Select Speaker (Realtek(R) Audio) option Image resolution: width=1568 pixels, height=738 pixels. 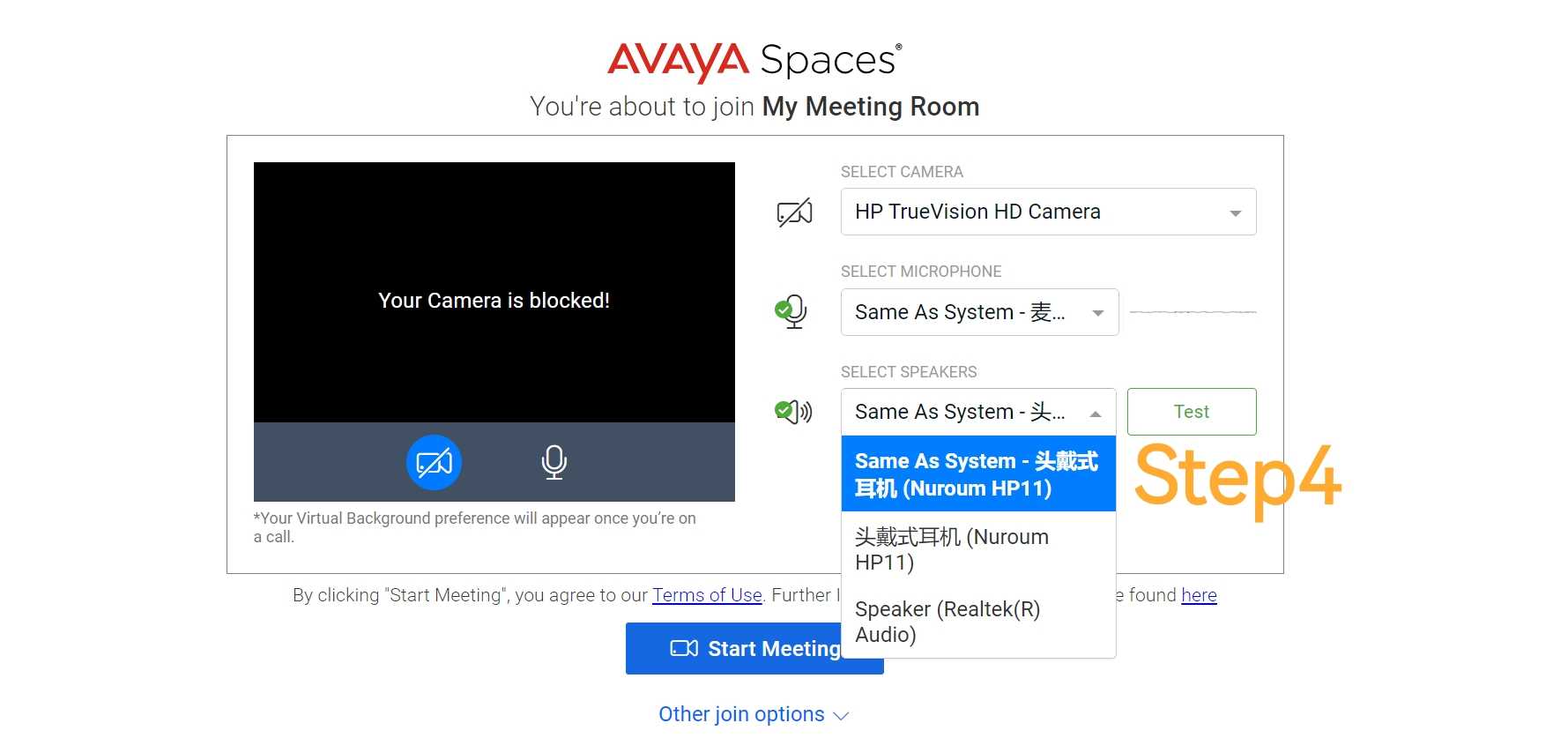(978, 622)
